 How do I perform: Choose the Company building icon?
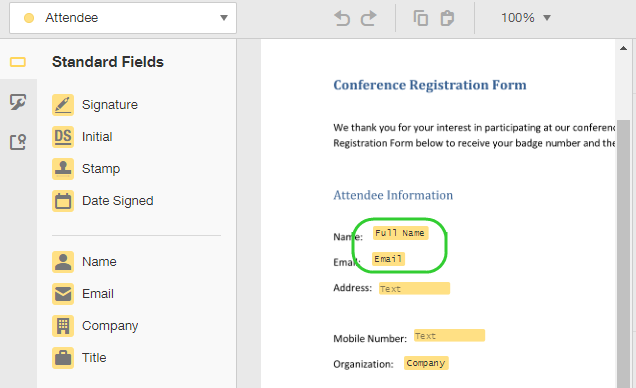[63, 326]
